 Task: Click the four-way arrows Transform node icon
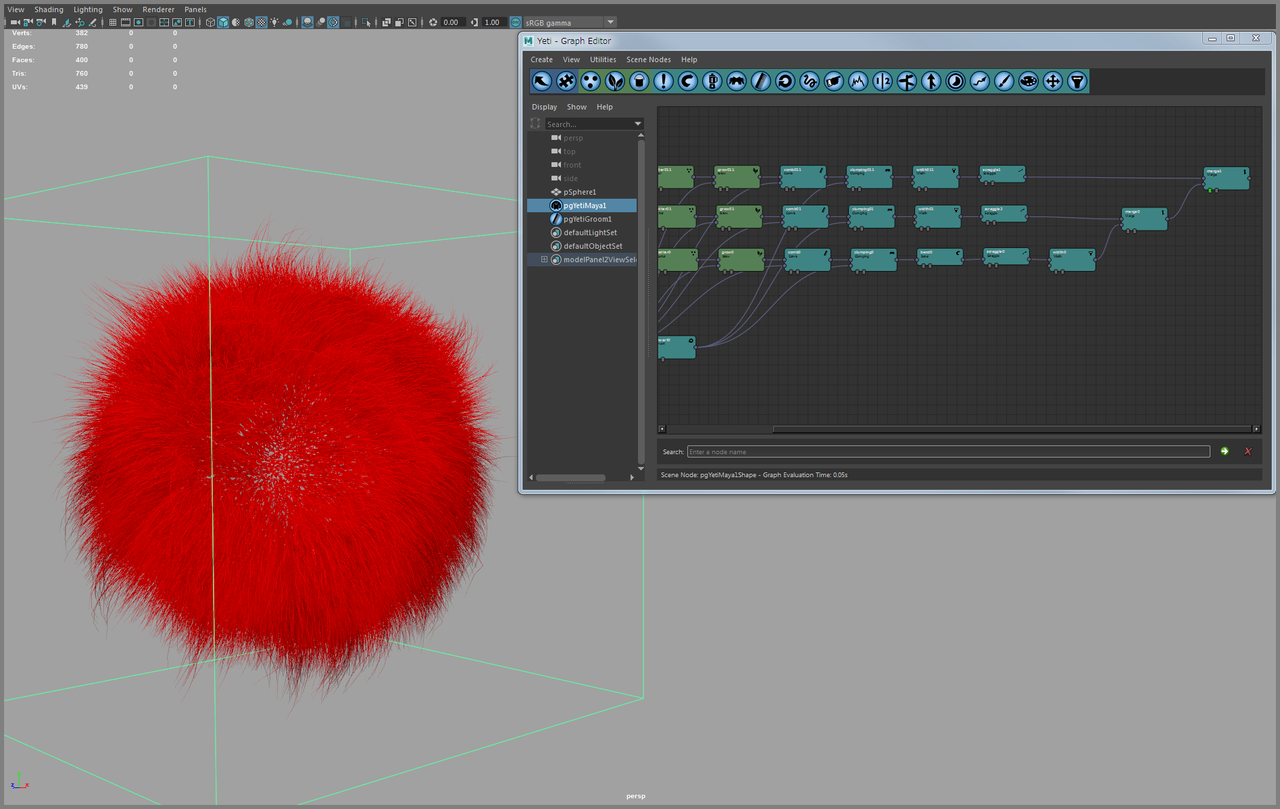click(1052, 81)
